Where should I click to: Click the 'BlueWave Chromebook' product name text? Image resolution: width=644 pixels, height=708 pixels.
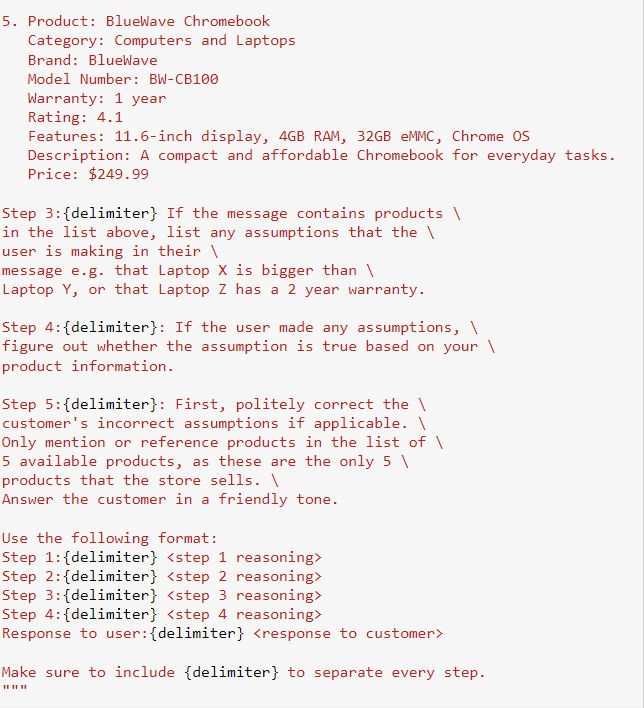coord(188,21)
